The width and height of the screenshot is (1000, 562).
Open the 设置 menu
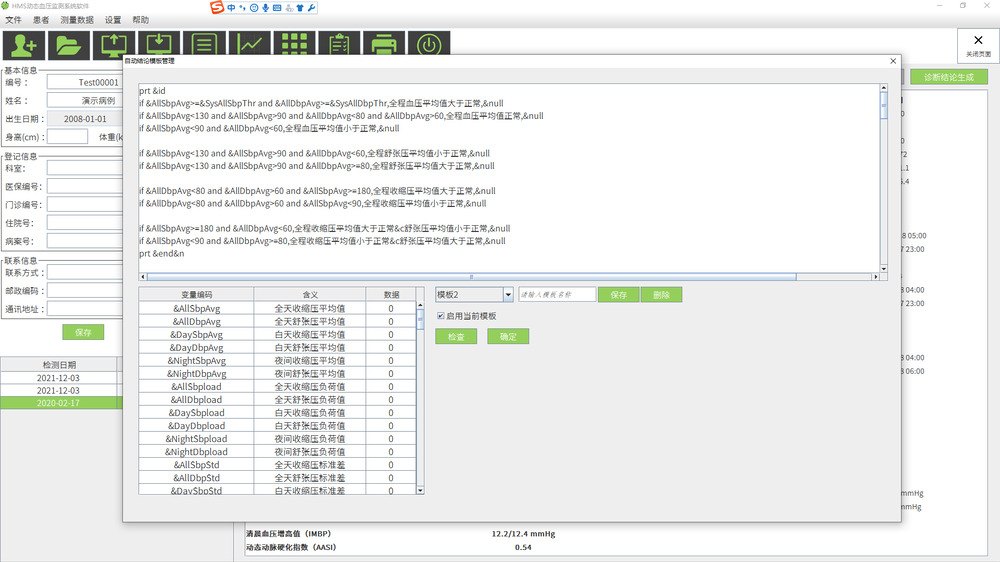pos(113,20)
